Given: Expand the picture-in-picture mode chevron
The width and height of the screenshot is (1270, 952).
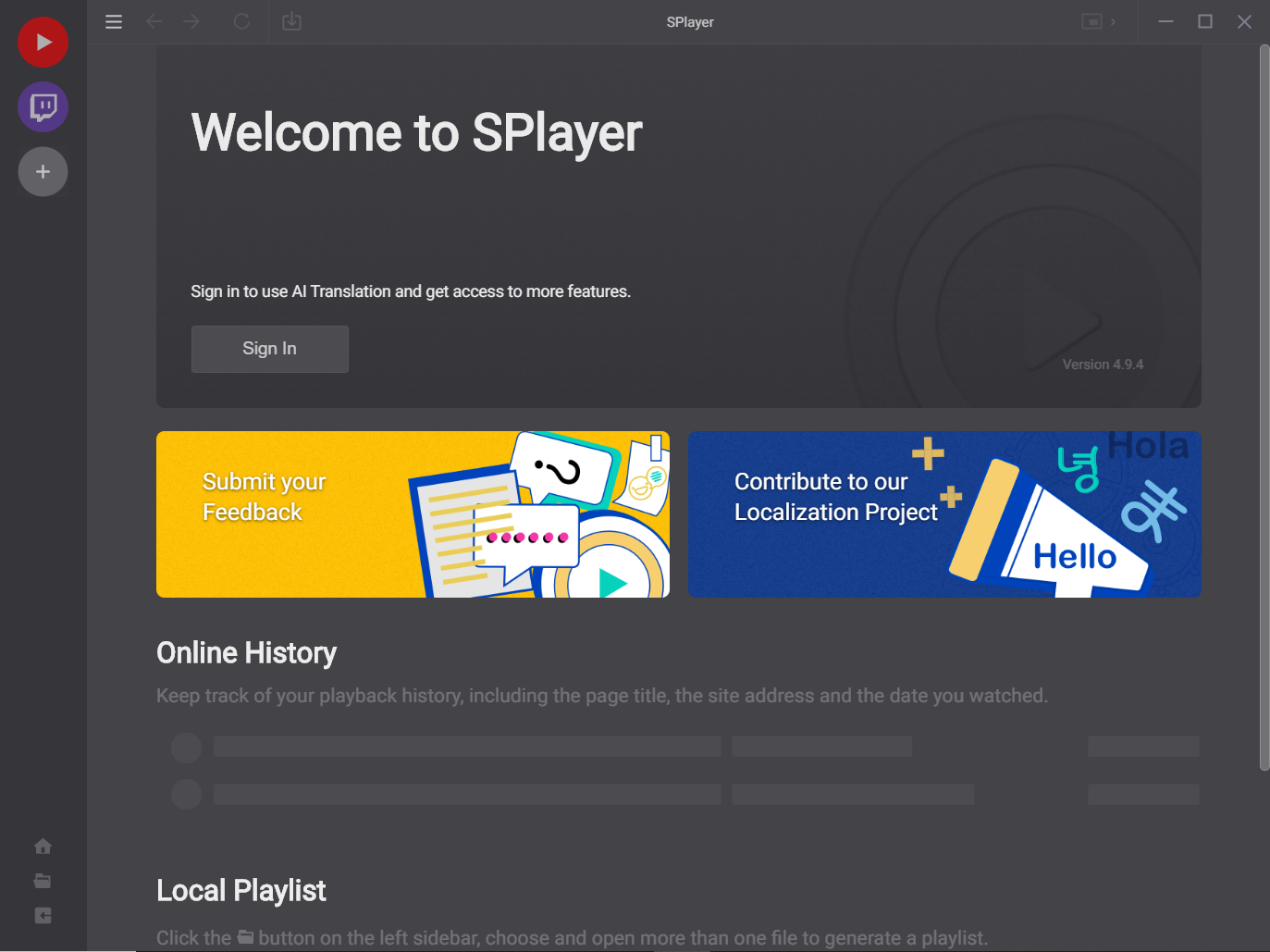Looking at the screenshot, I should [x=1113, y=21].
